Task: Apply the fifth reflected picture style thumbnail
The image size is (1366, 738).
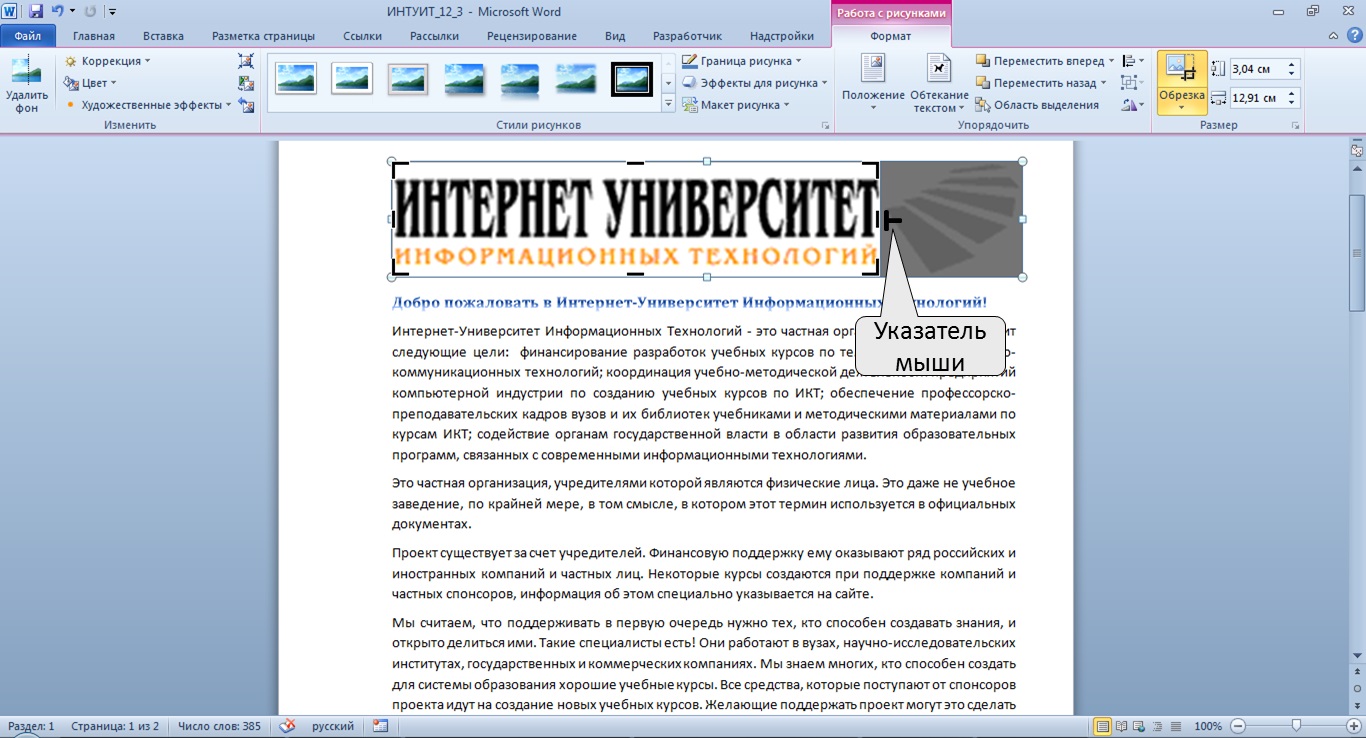Action: pyautogui.click(x=520, y=78)
